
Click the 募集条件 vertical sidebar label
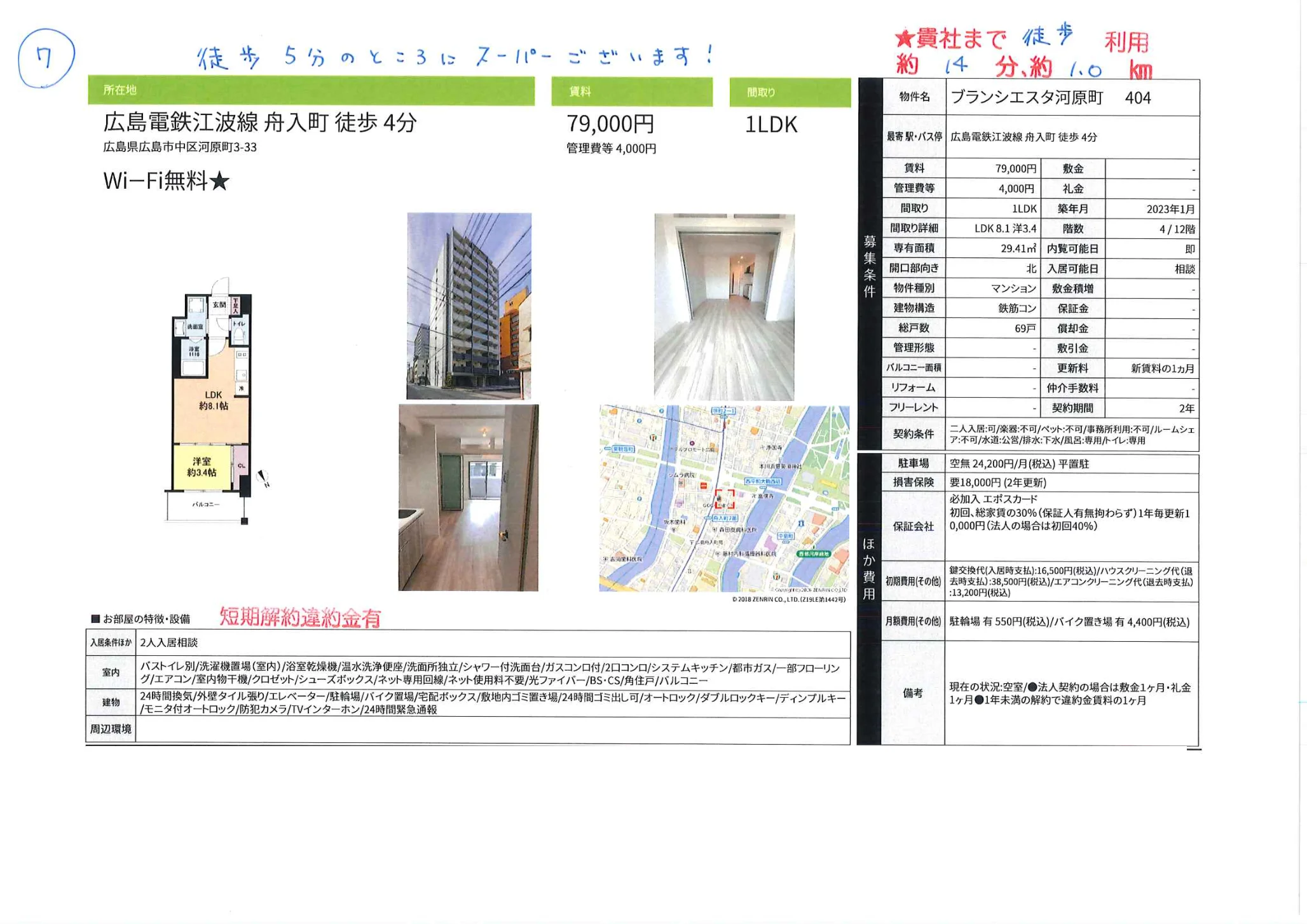click(870, 266)
